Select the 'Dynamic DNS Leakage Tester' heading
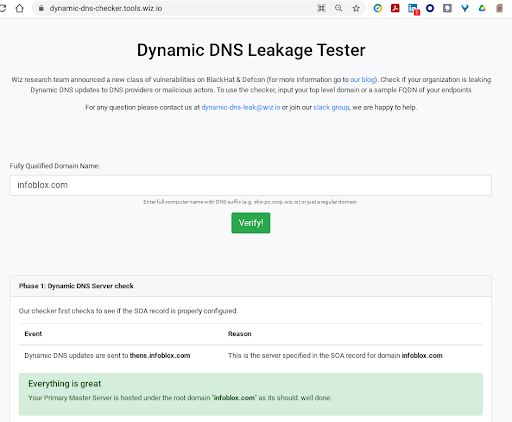This screenshot has height=422, width=512. (251, 50)
